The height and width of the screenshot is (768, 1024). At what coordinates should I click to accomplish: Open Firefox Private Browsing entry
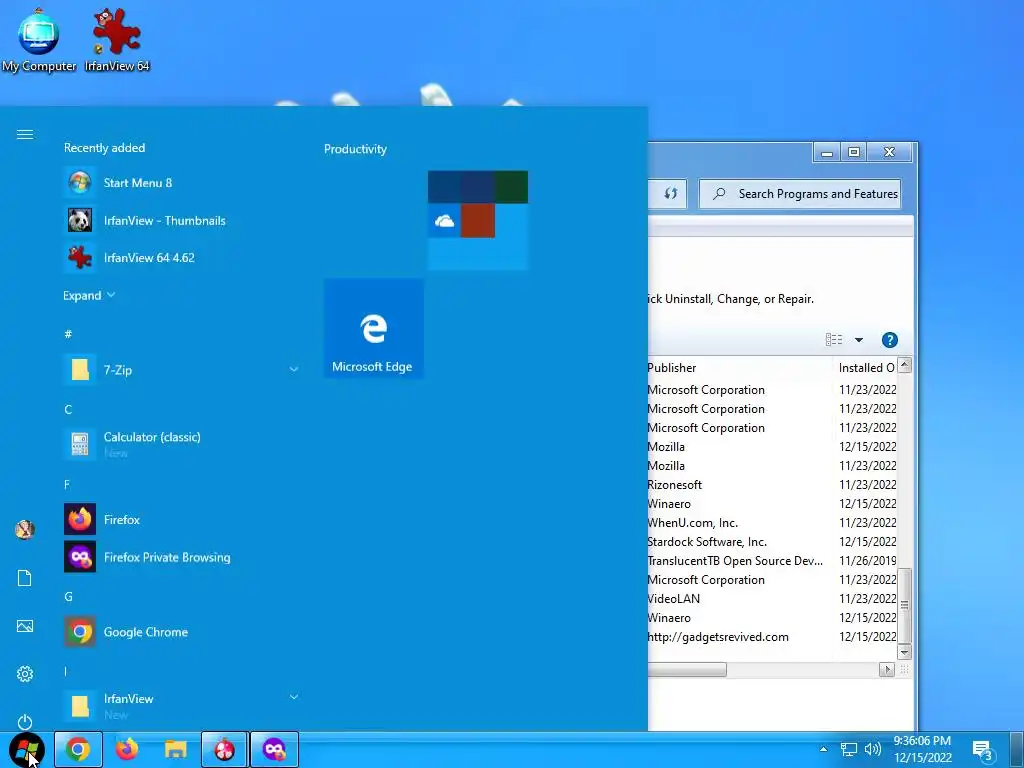click(x=183, y=557)
